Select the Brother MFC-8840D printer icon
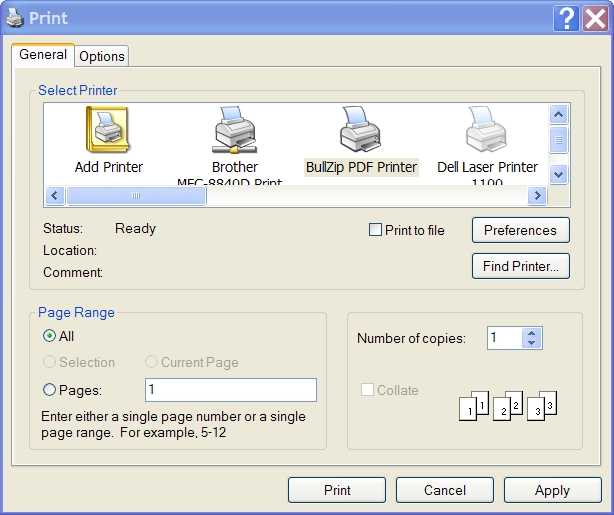 235,129
